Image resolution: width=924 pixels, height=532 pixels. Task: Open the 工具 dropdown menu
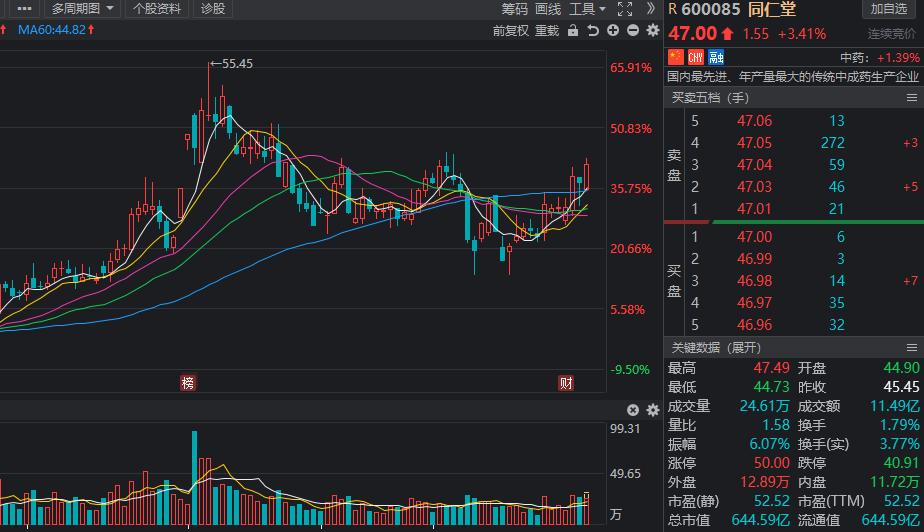[x=587, y=9]
